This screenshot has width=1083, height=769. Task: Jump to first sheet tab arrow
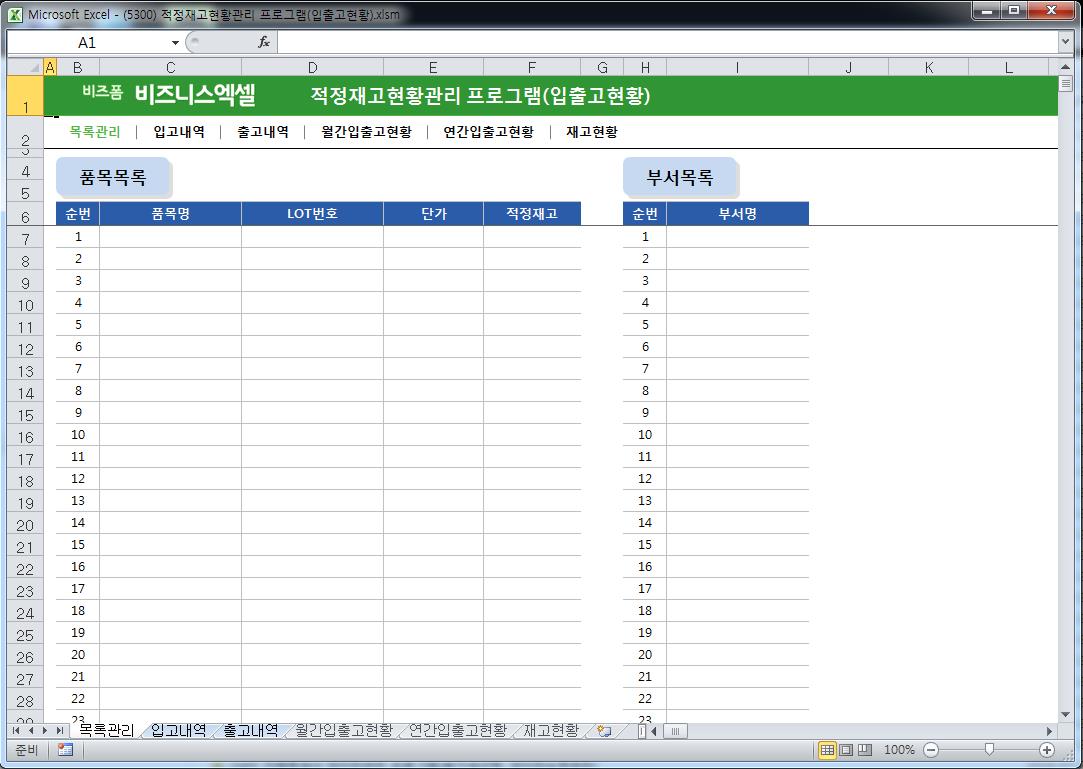pyautogui.click(x=16, y=730)
